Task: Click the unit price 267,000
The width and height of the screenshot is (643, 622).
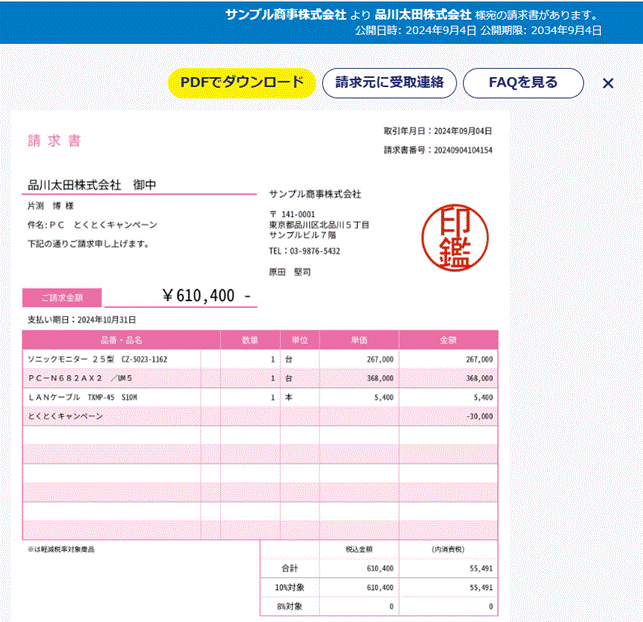Action: (380, 360)
